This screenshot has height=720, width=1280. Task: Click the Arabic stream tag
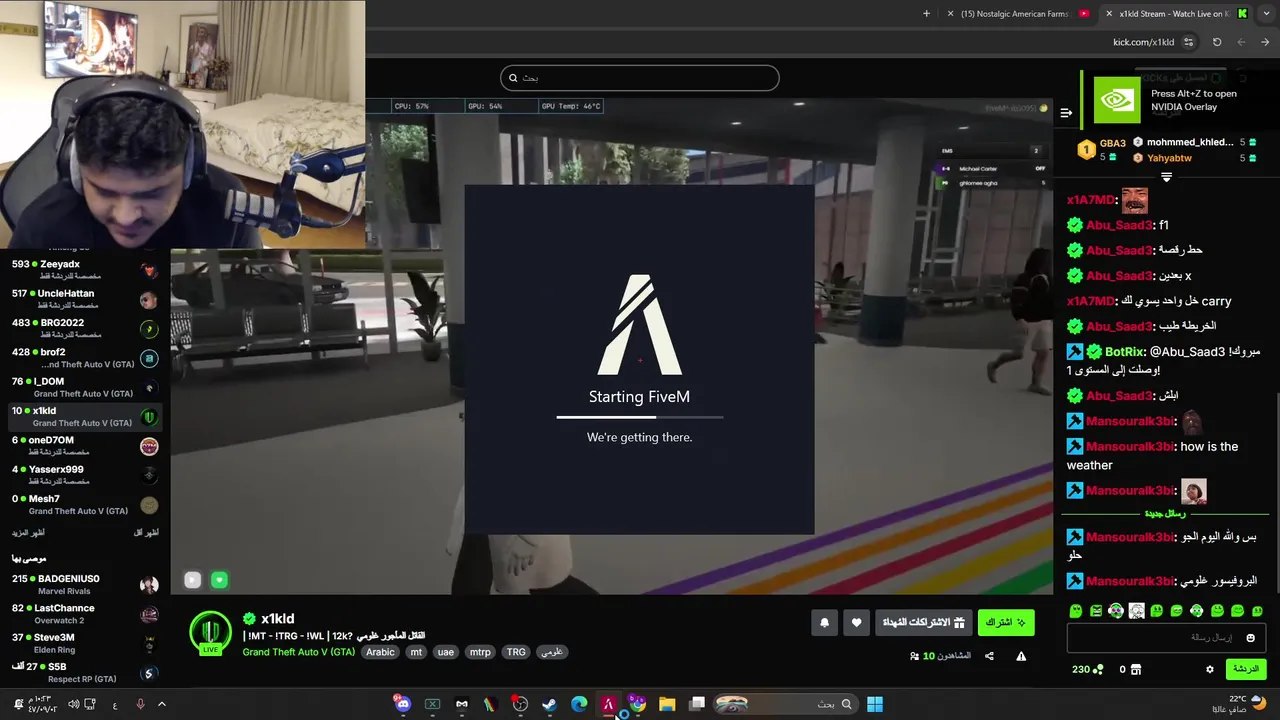380,652
